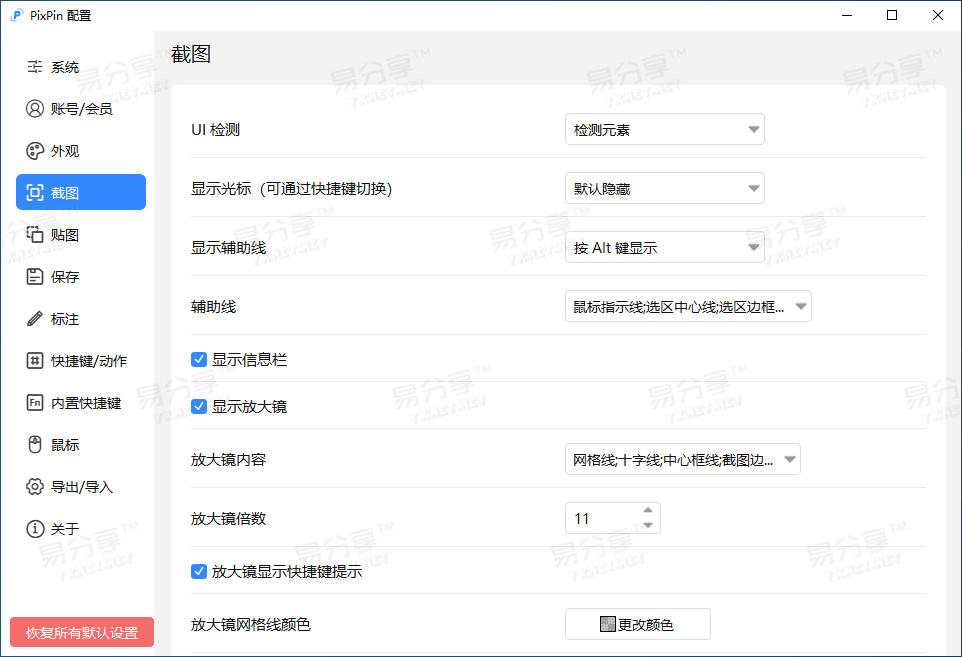Image resolution: width=962 pixels, height=657 pixels.
Task: Open the 保存 save settings
Action: (62, 276)
